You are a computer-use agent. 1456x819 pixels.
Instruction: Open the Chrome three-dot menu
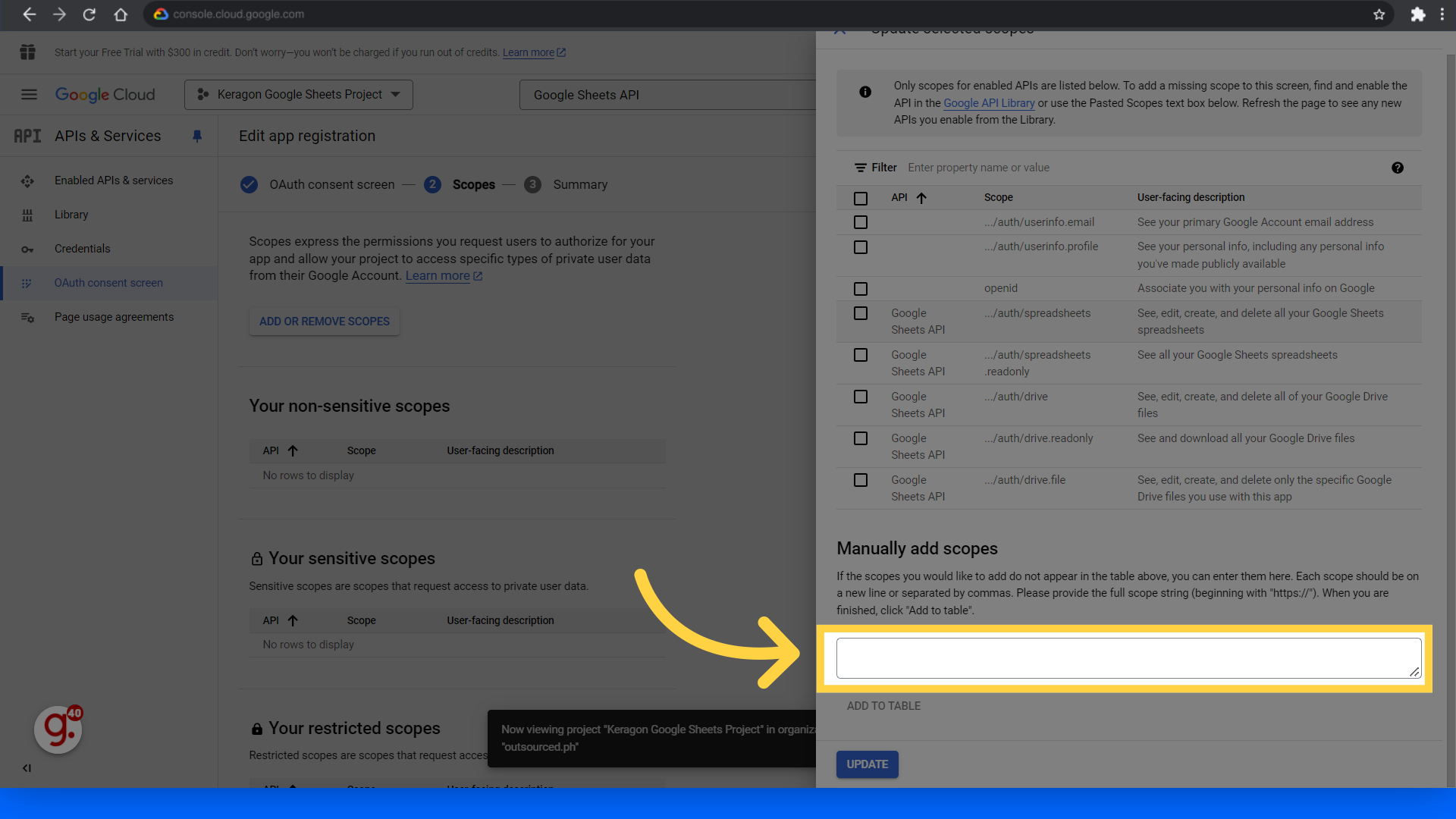pos(1442,14)
